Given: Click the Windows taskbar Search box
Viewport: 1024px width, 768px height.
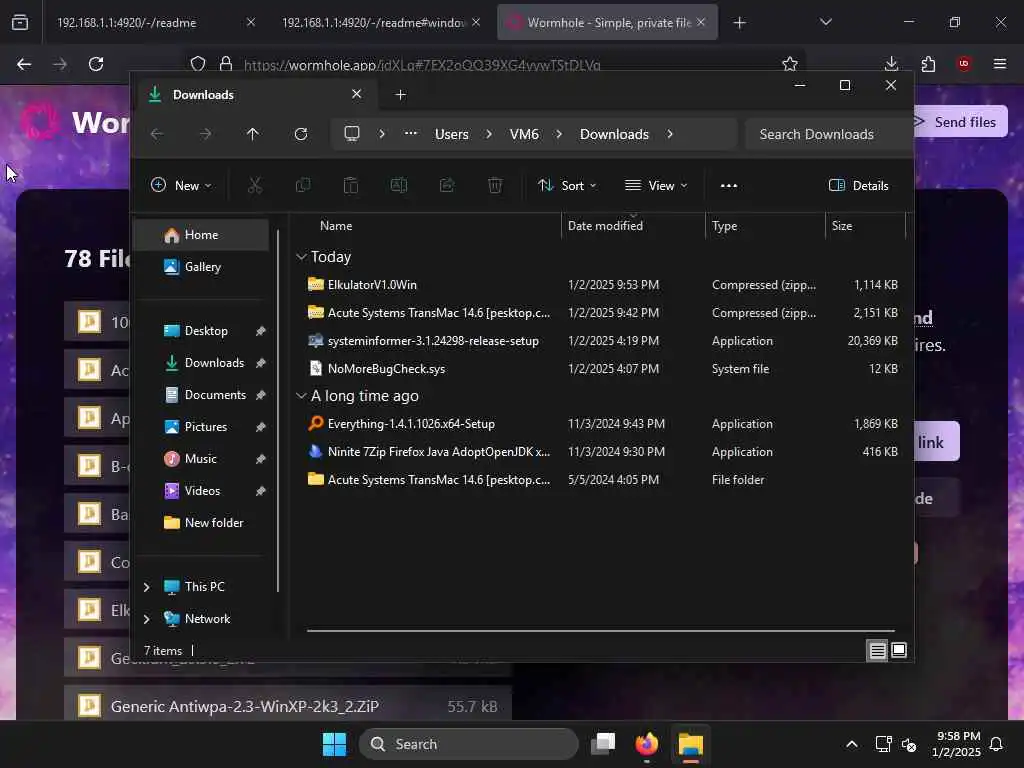Looking at the screenshot, I should click(x=469, y=744).
